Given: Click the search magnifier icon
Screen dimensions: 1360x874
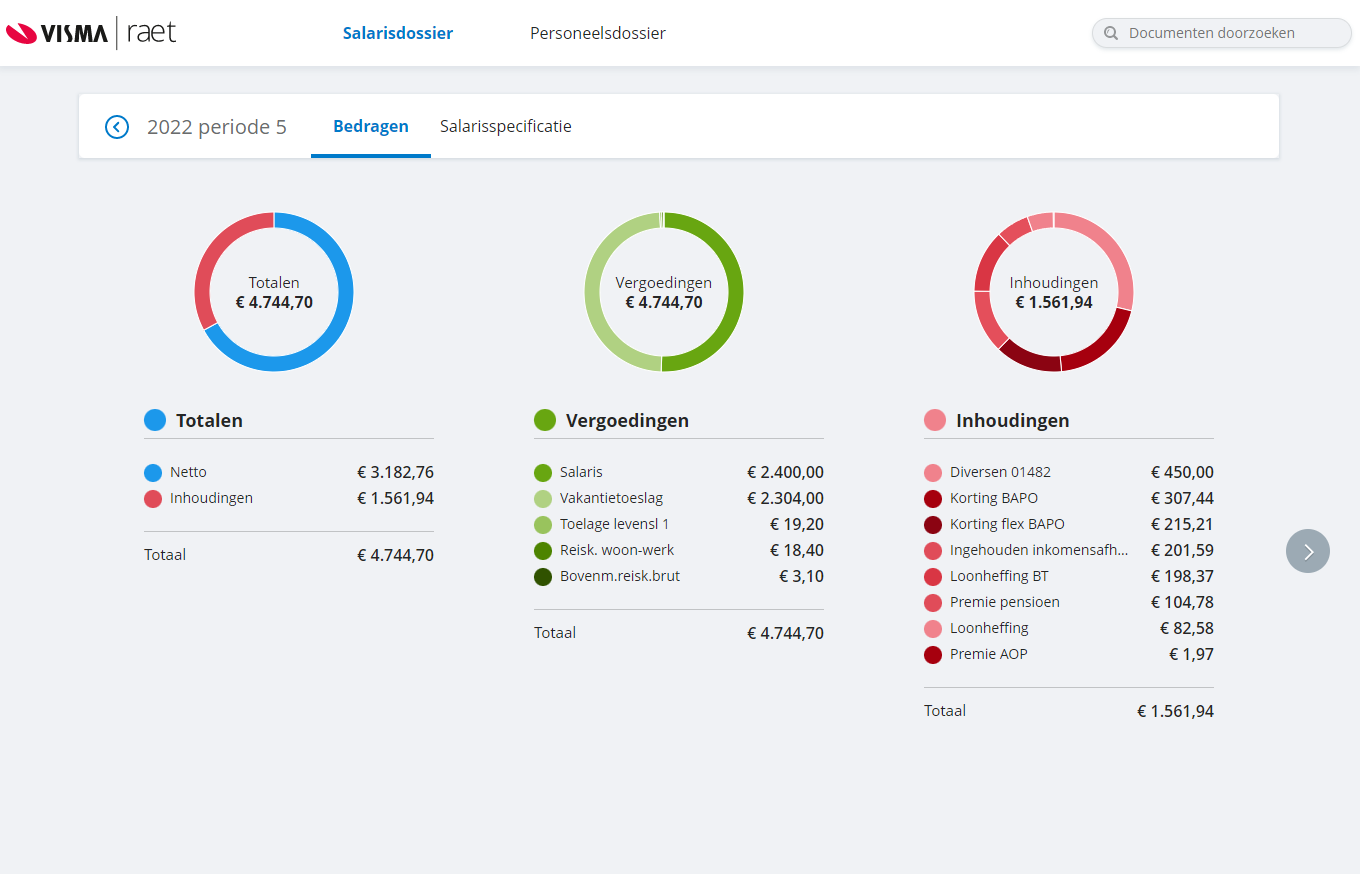Looking at the screenshot, I should click(1110, 32).
